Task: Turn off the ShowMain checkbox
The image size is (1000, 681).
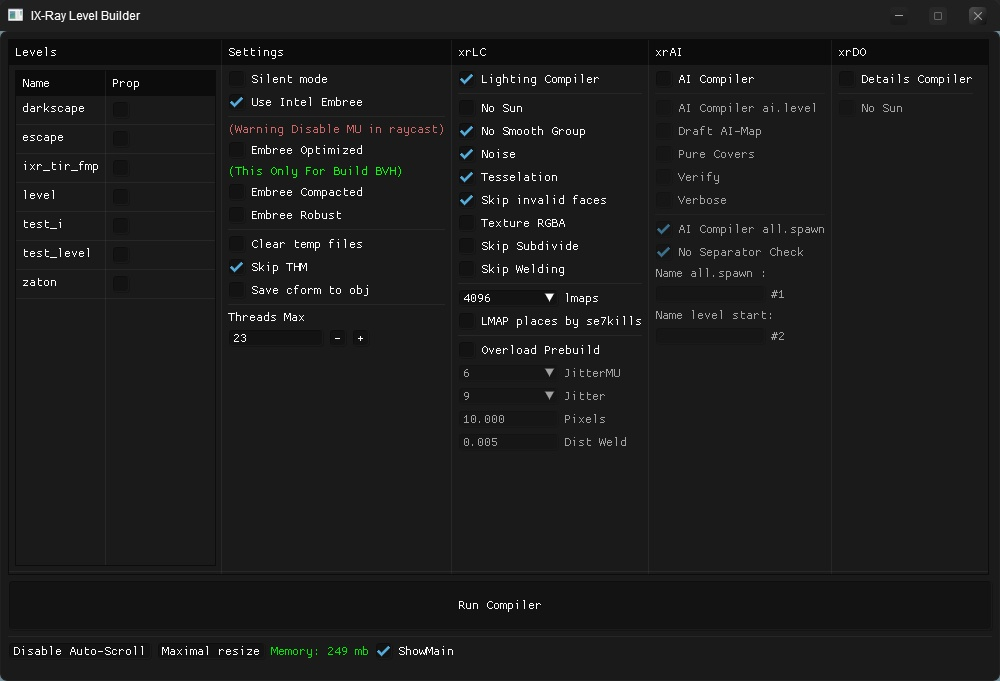Action: [x=384, y=651]
